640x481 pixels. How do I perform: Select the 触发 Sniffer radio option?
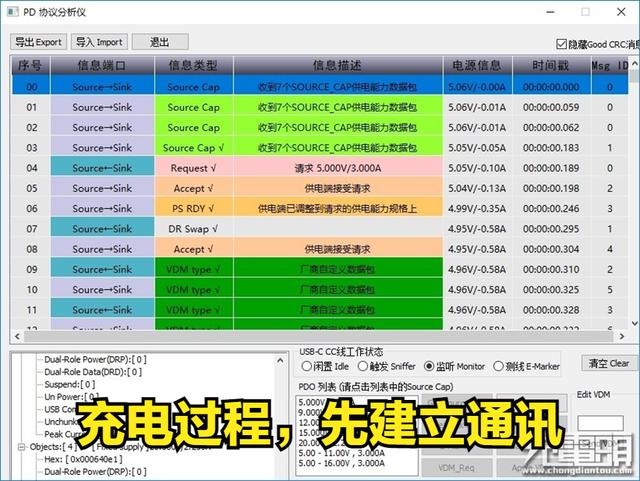[x=362, y=366]
